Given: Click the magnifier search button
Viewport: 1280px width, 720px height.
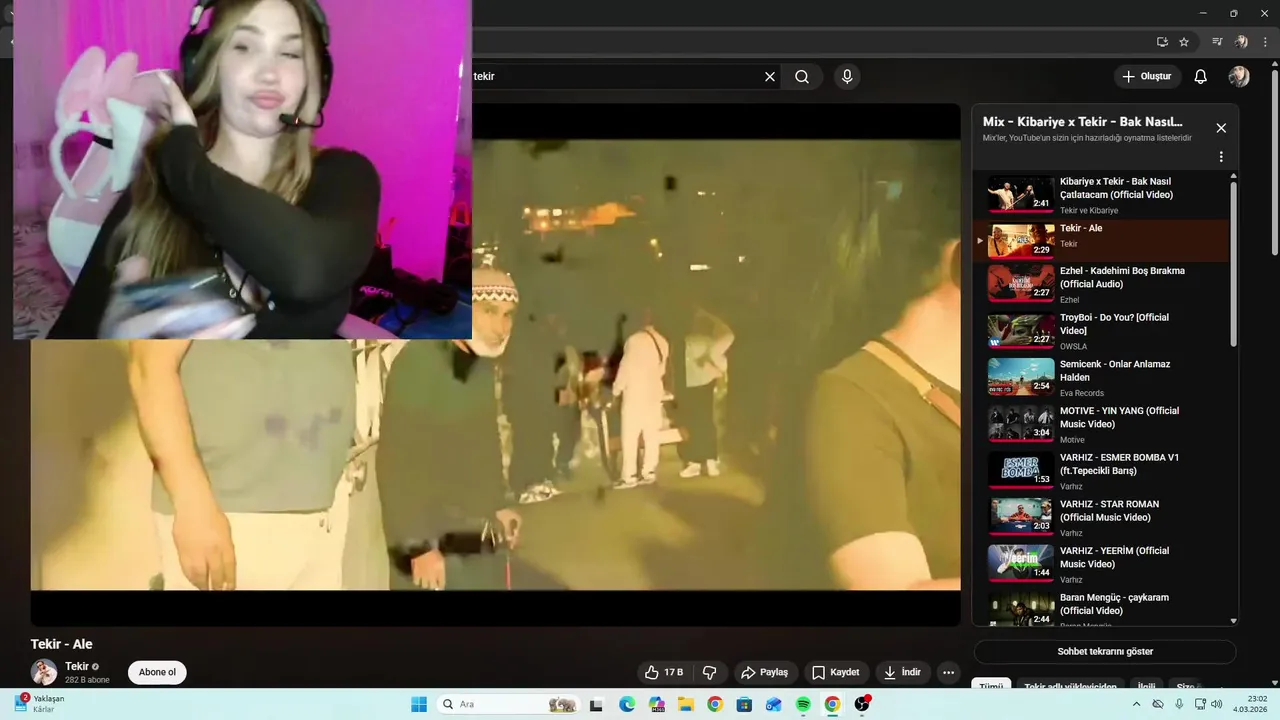Looking at the screenshot, I should tap(802, 76).
